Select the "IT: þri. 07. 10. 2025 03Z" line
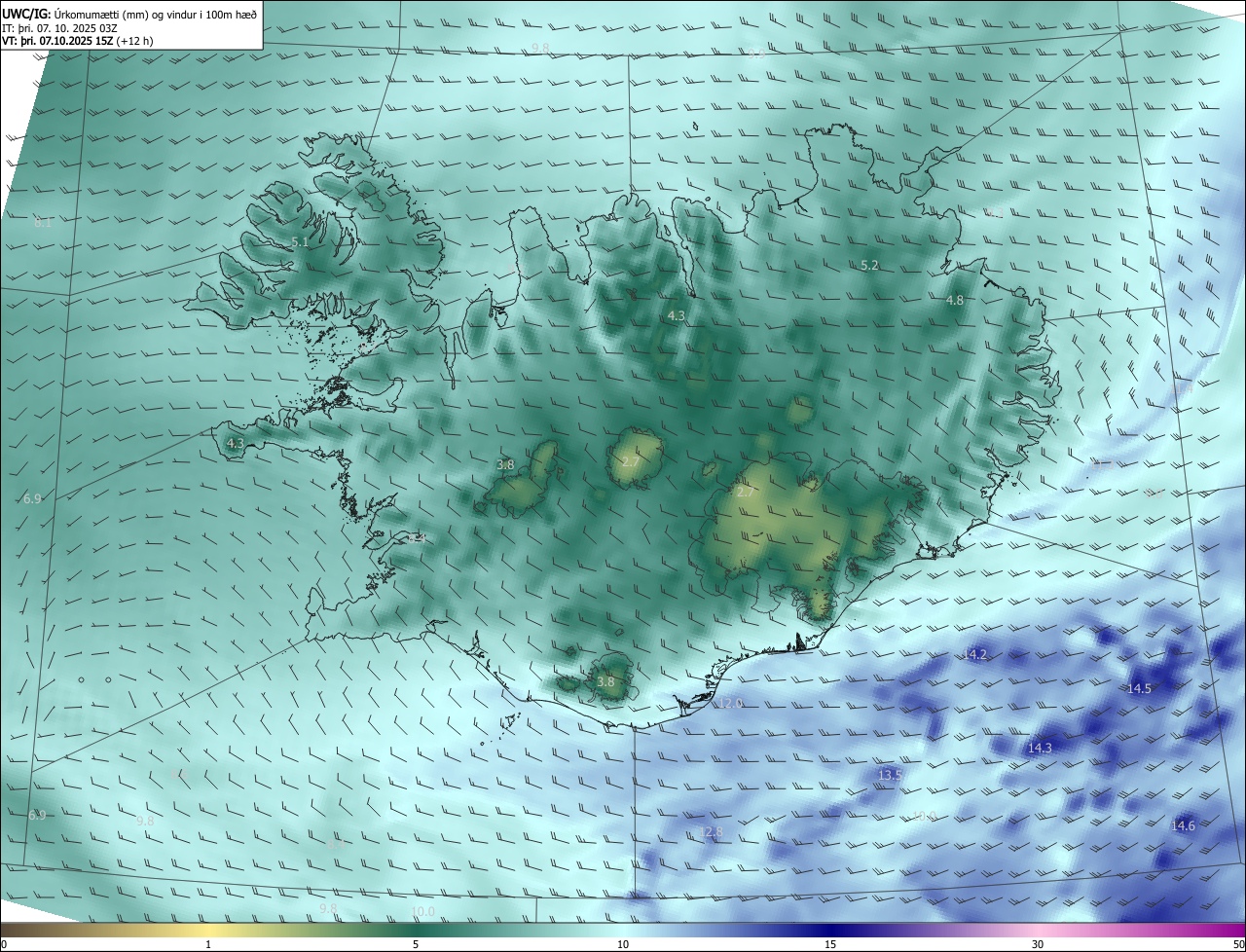 (x=60, y=28)
